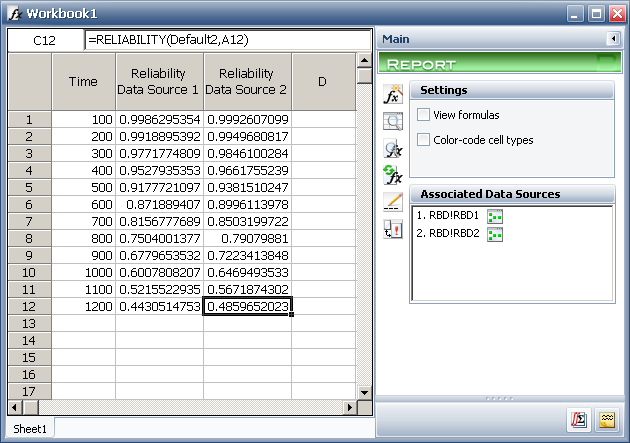
Task: Click the magnifier preview icon in sidebar
Action: click(393, 121)
